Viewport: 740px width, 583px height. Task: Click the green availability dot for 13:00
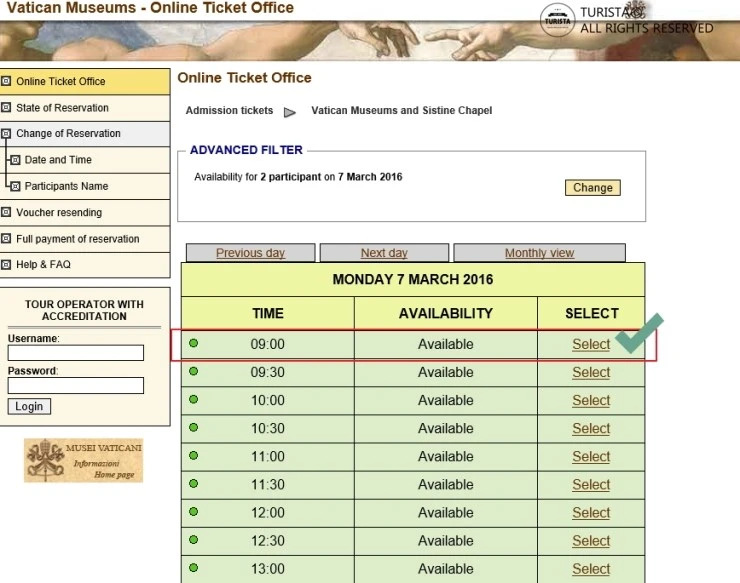193,568
